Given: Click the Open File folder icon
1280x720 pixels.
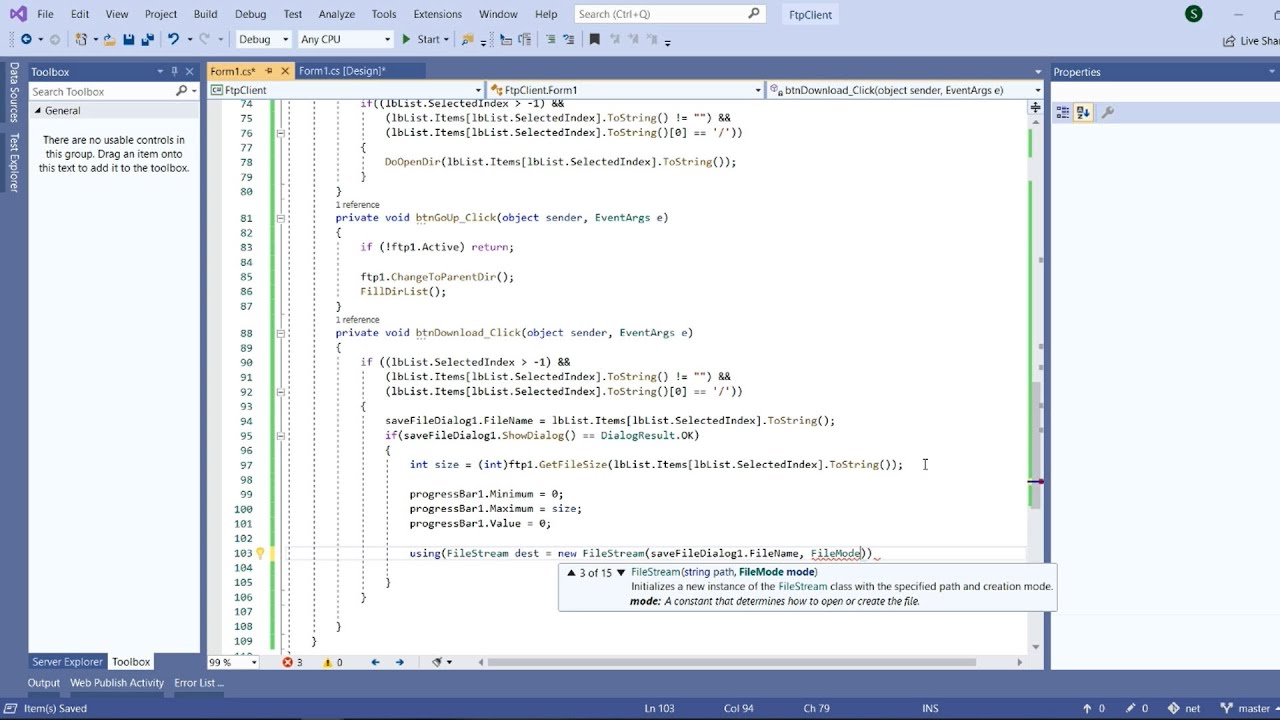Looking at the screenshot, I should [109, 39].
